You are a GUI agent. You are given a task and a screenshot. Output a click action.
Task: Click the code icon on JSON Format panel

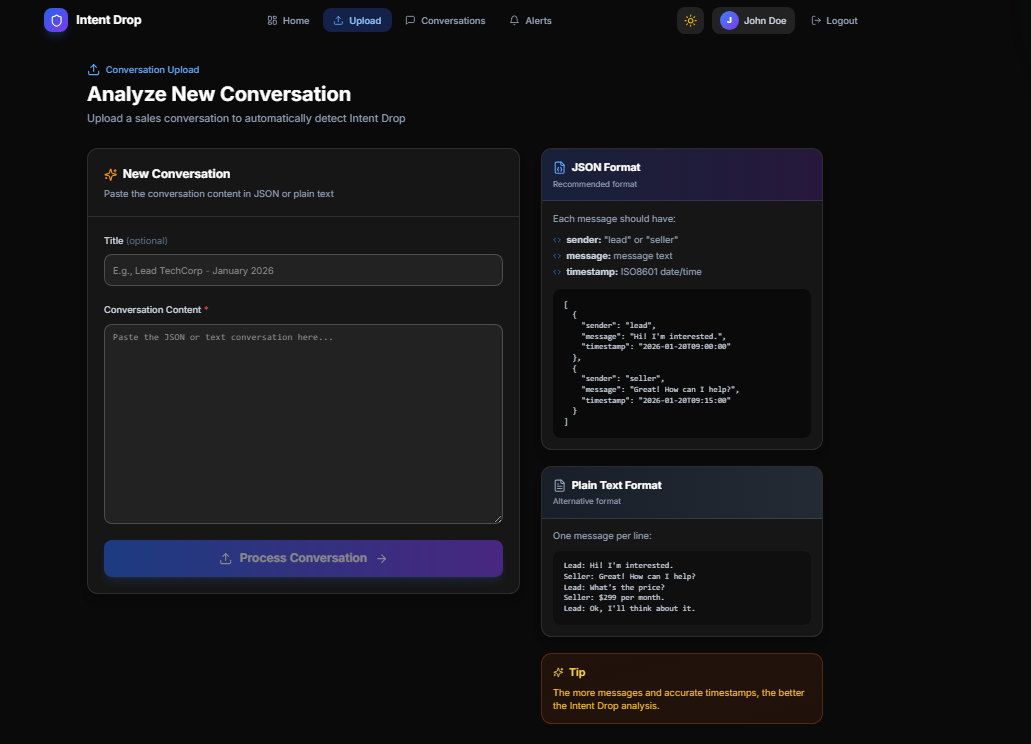point(559,167)
